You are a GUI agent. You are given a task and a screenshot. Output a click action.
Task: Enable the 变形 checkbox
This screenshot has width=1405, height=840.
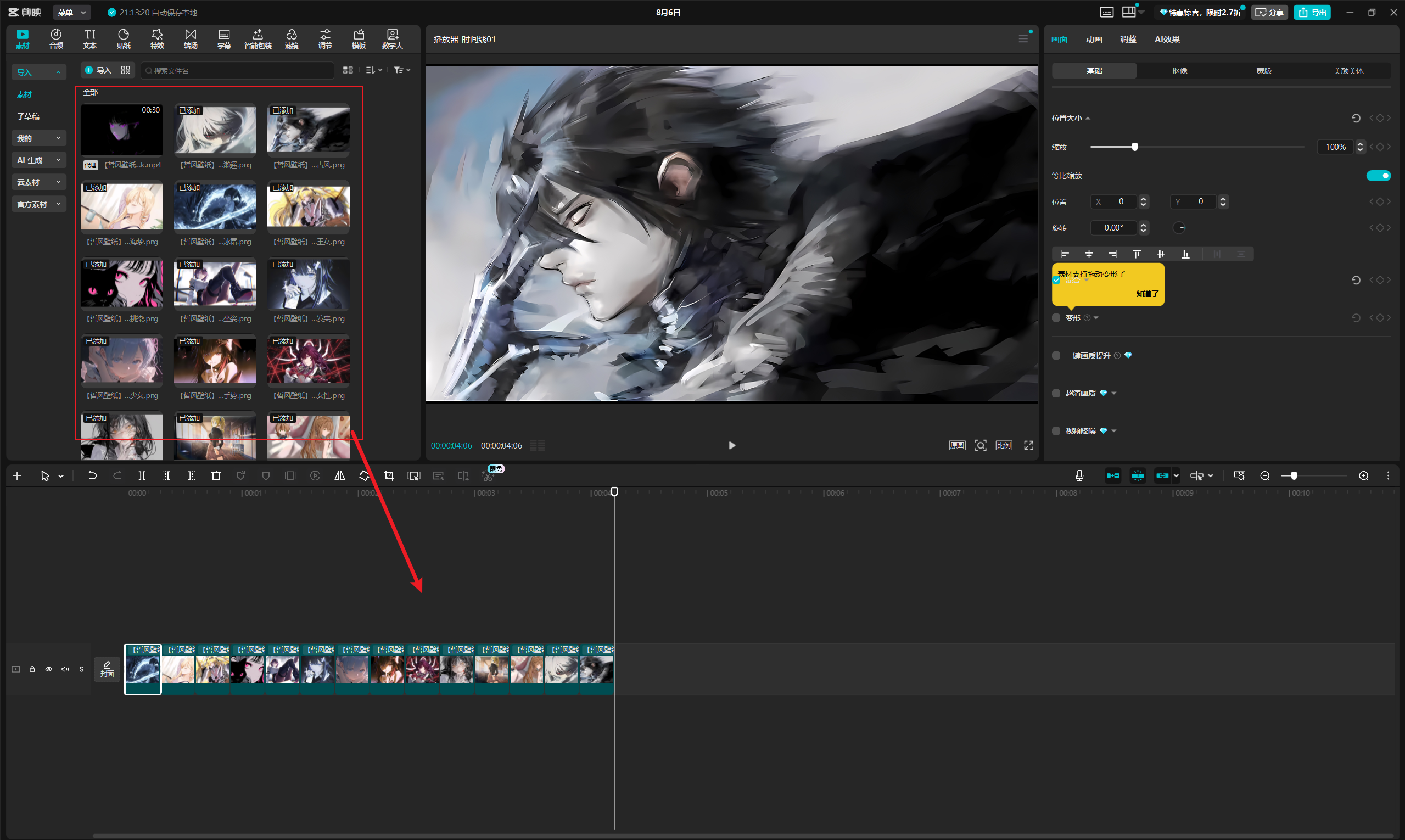pos(1056,318)
